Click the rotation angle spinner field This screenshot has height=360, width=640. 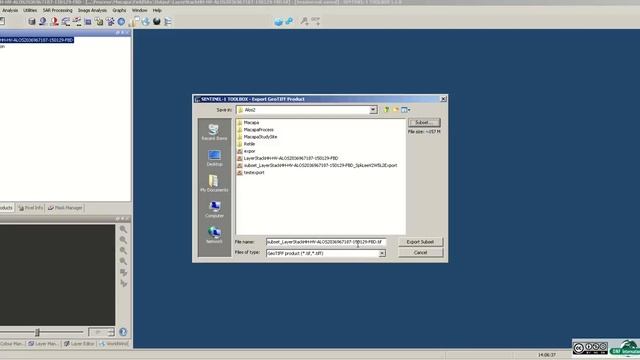[x=101, y=332]
